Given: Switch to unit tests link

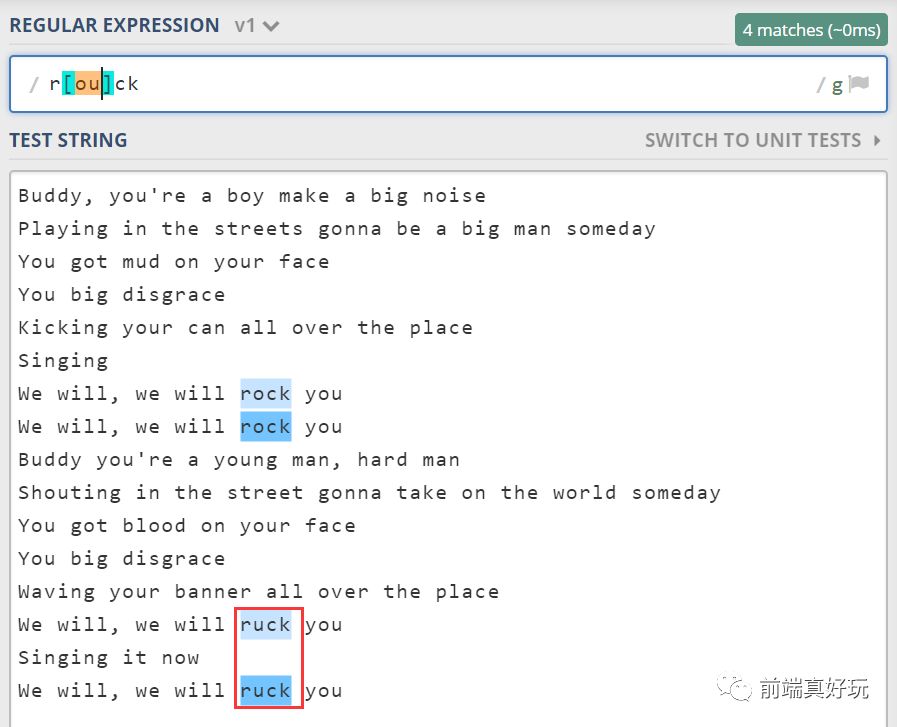Looking at the screenshot, I should click(753, 140).
